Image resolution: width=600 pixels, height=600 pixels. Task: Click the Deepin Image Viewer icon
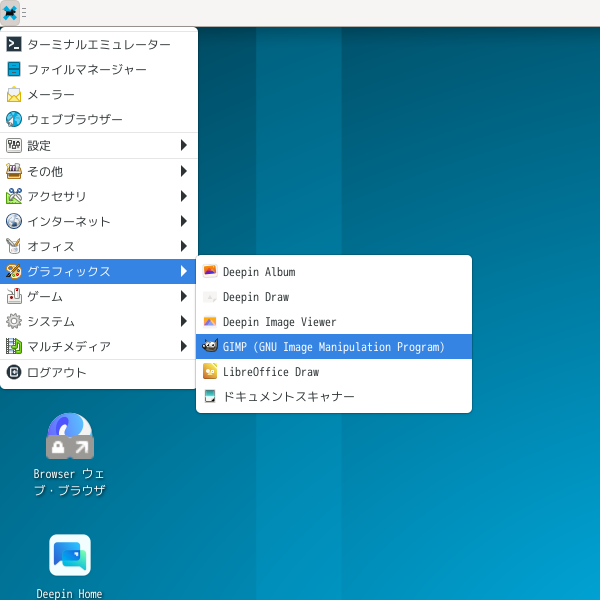(210, 322)
